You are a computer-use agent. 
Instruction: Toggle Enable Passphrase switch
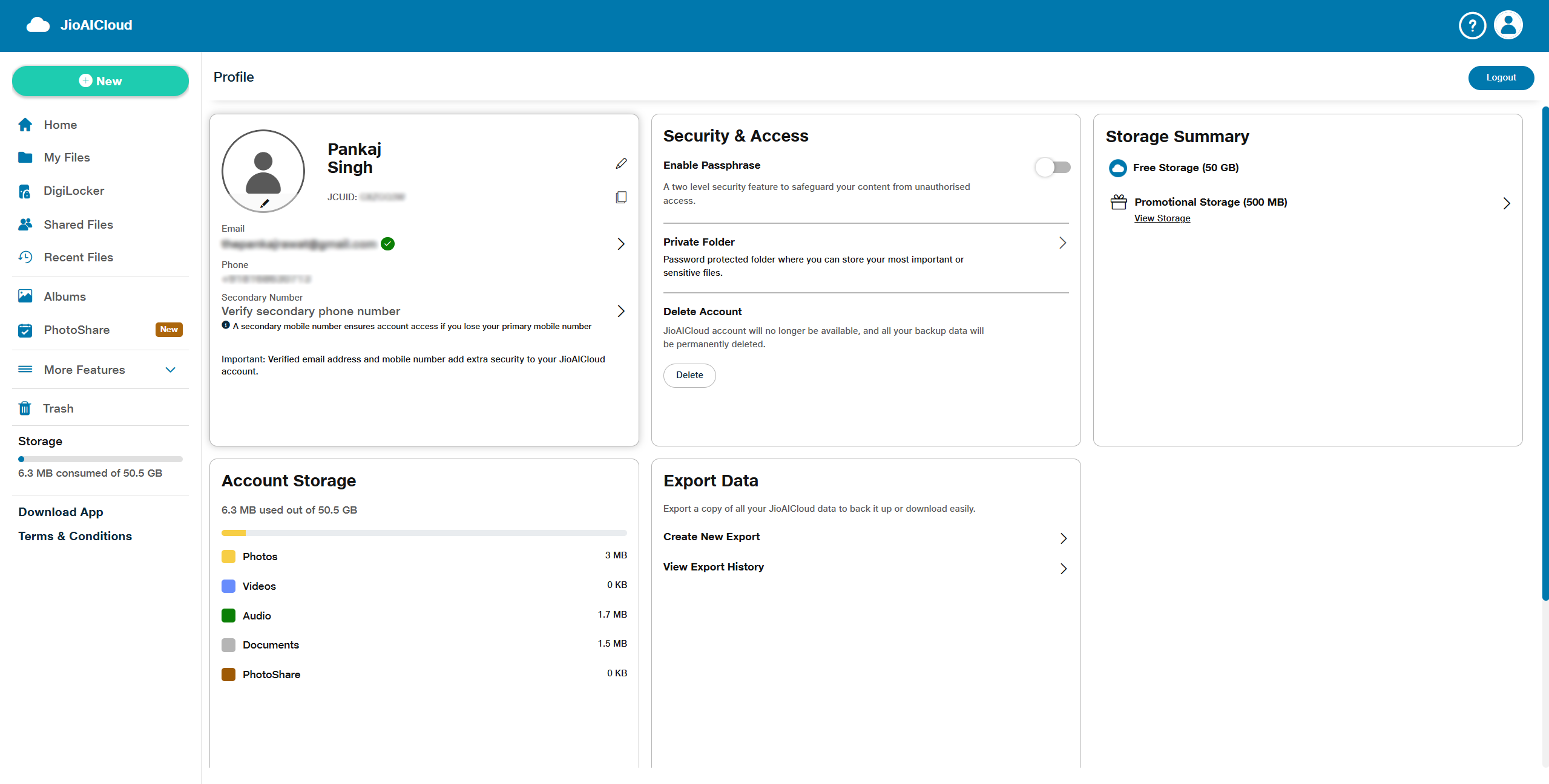coord(1053,167)
